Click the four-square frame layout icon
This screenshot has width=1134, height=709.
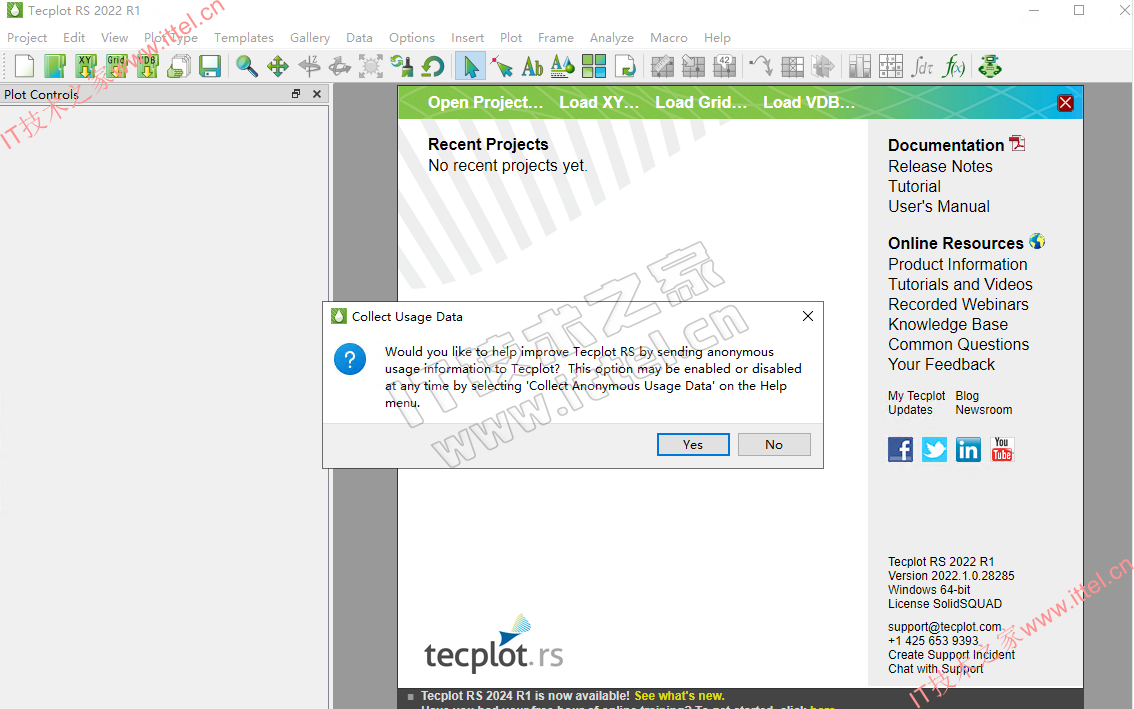point(594,67)
